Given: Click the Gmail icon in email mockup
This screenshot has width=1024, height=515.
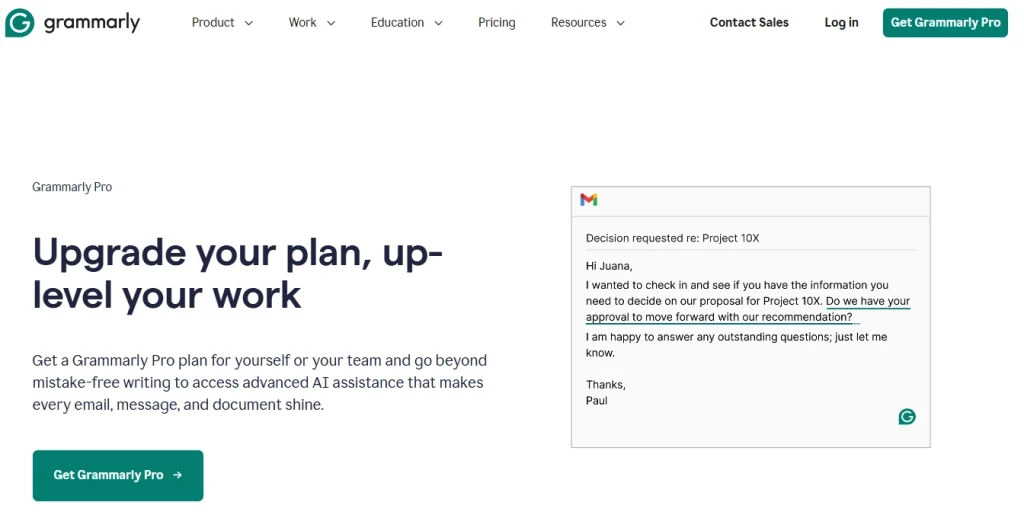Looking at the screenshot, I should pos(588,200).
